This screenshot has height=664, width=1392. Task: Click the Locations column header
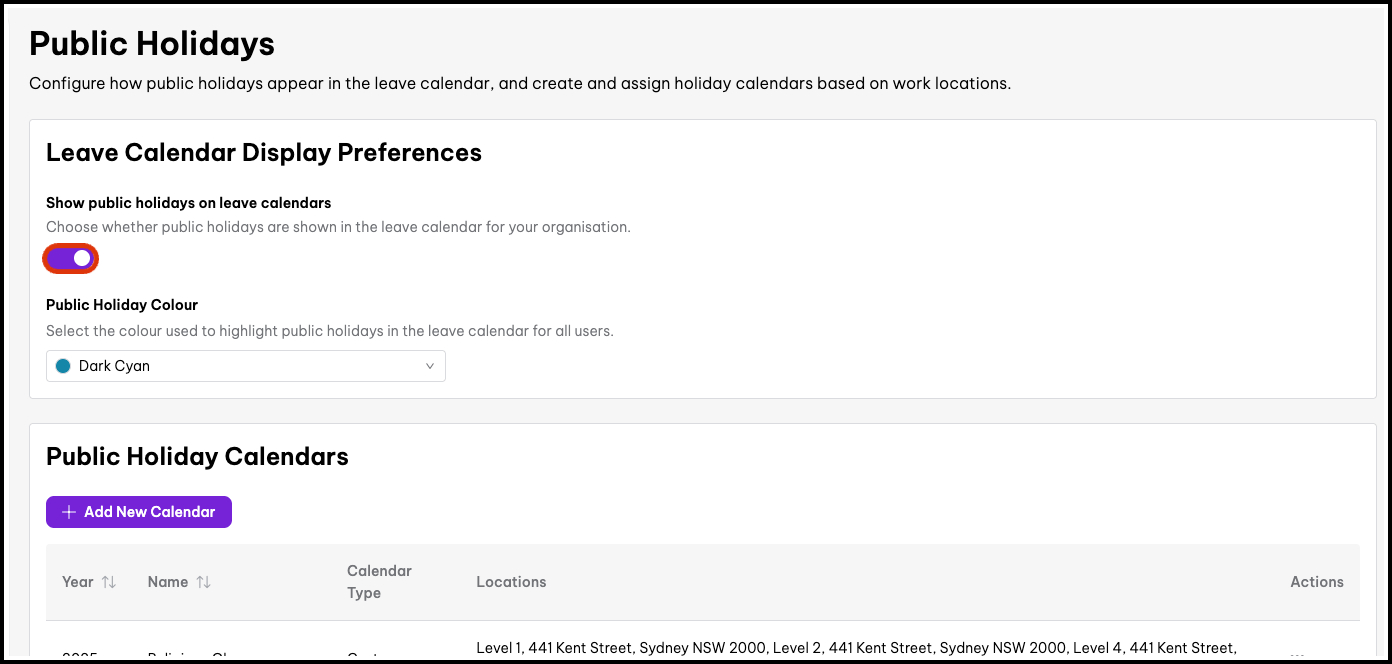point(511,582)
